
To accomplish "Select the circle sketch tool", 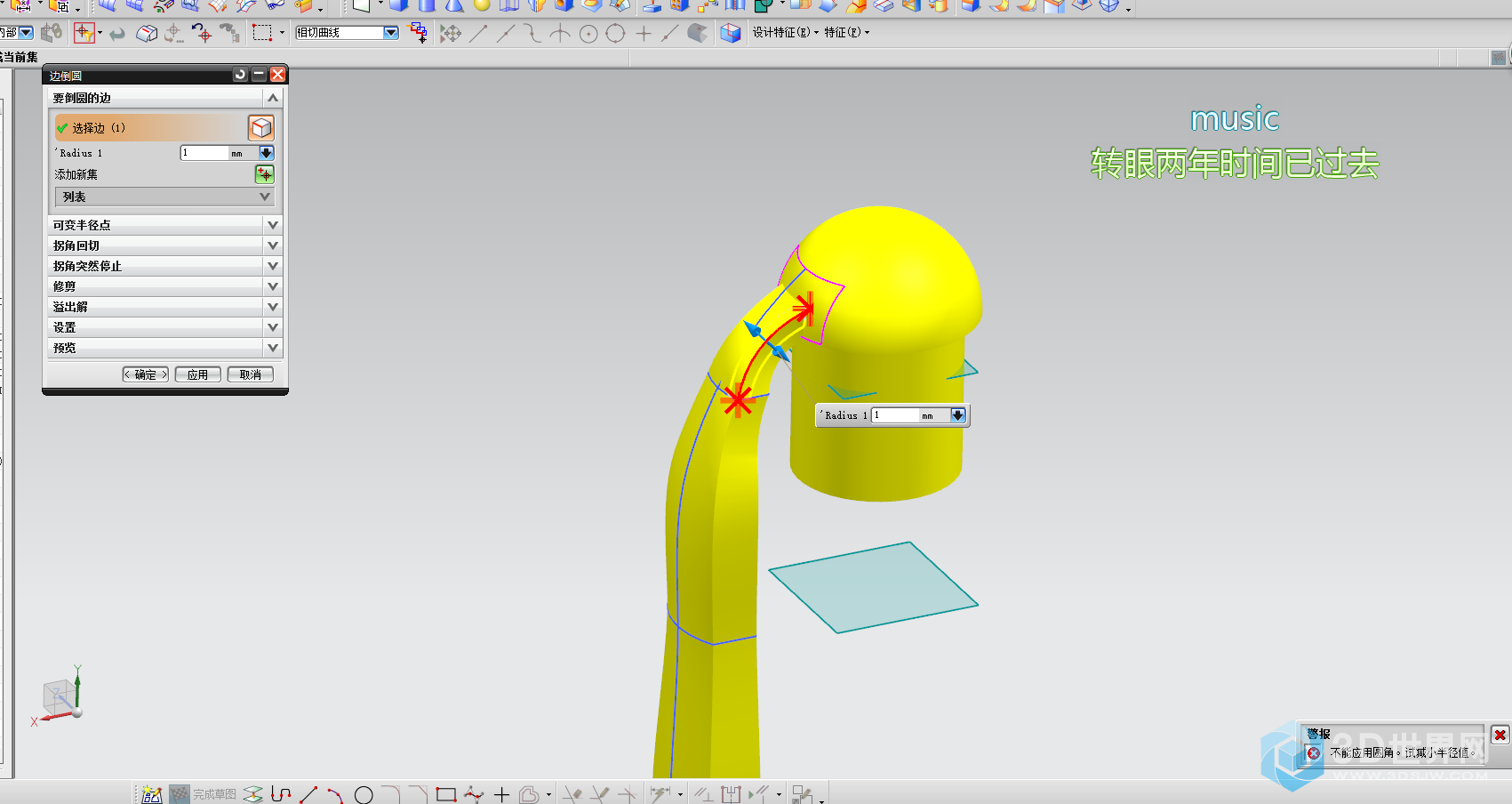I will click(364, 794).
